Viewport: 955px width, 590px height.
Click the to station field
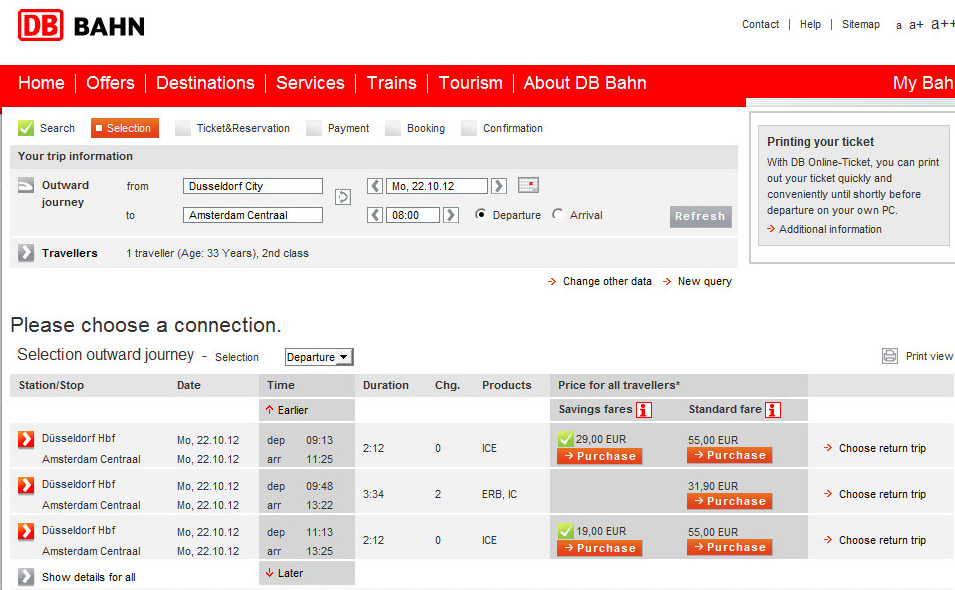click(253, 215)
